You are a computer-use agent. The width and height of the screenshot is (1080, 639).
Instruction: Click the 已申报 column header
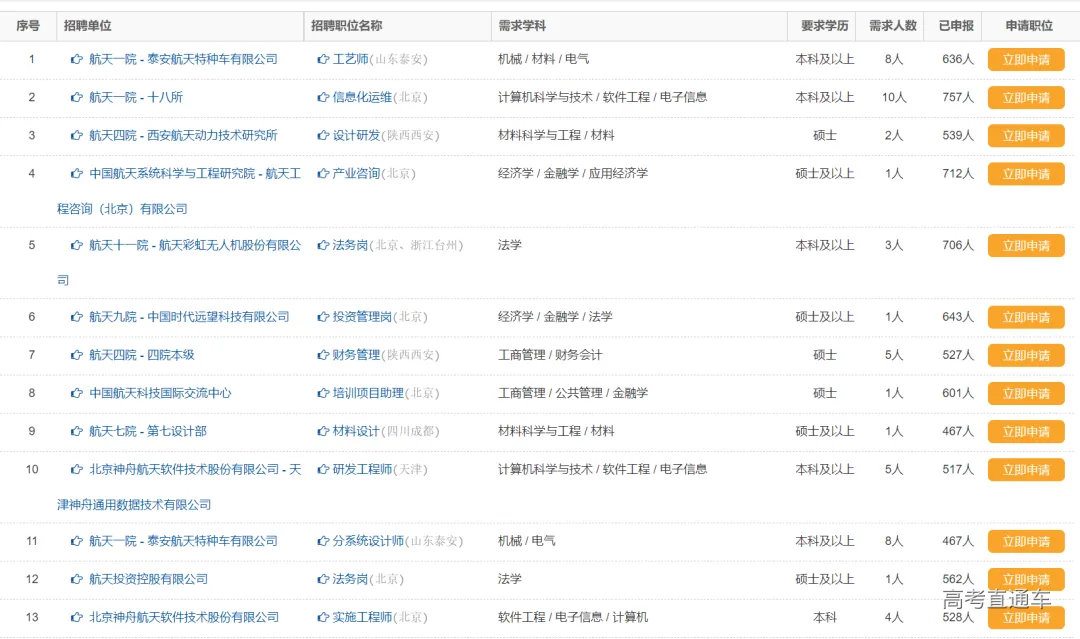[953, 25]
